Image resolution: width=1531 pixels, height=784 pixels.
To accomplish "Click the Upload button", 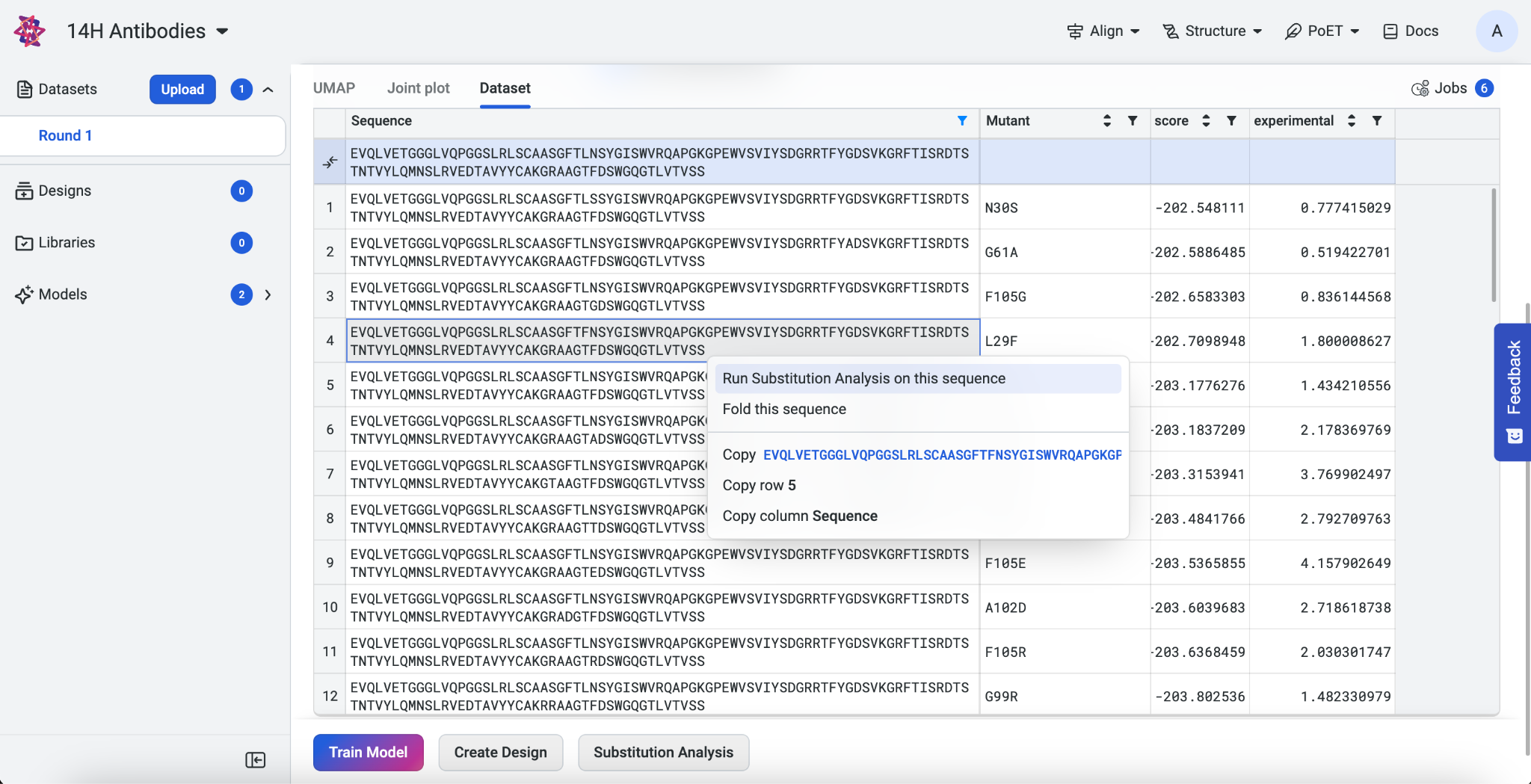I will pyautogui.click(x=182, y=89).
